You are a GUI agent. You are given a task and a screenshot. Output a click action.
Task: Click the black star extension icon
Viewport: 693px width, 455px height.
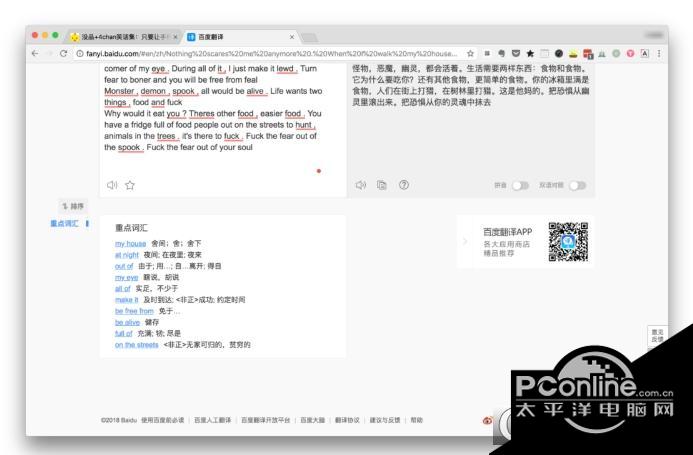pos(530,54)
